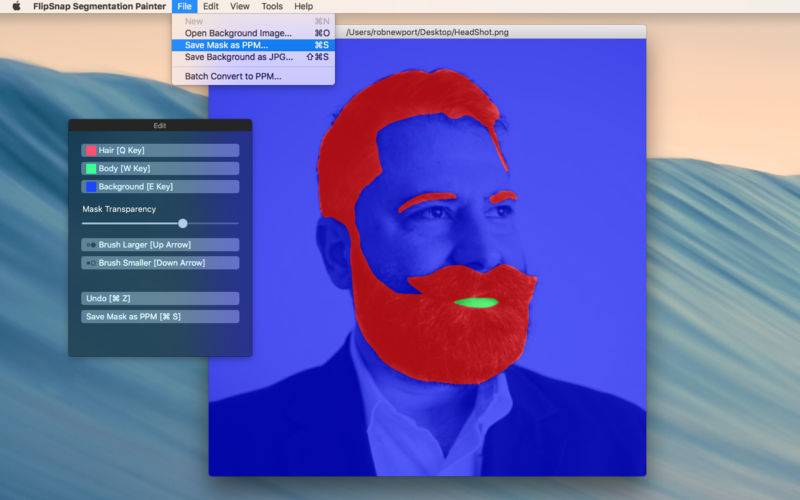
Task: Click the red Hair color swatch
Action: click(91, 150)
